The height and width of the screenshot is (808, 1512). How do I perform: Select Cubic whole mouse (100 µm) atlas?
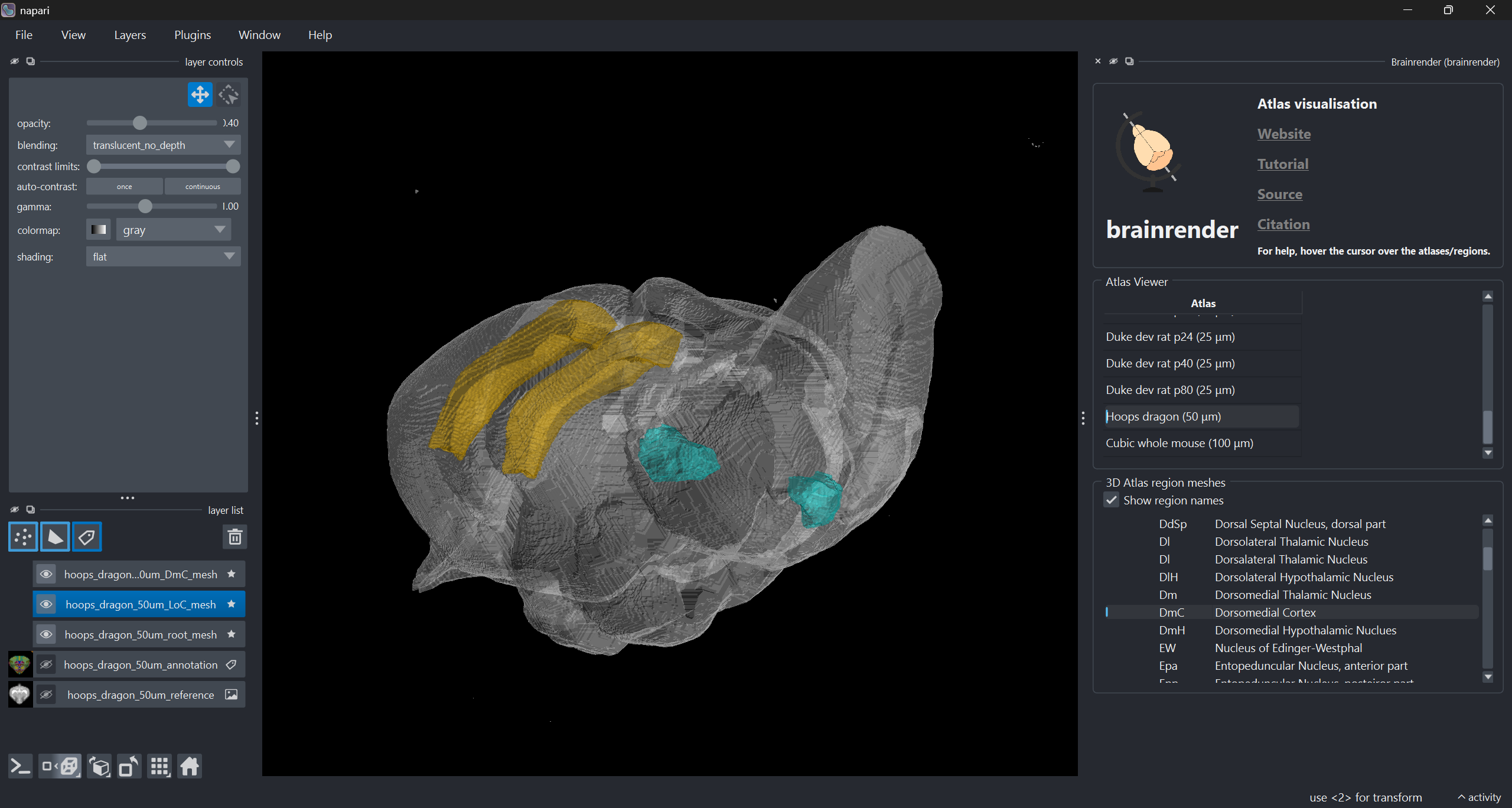tap(1202, 443)
